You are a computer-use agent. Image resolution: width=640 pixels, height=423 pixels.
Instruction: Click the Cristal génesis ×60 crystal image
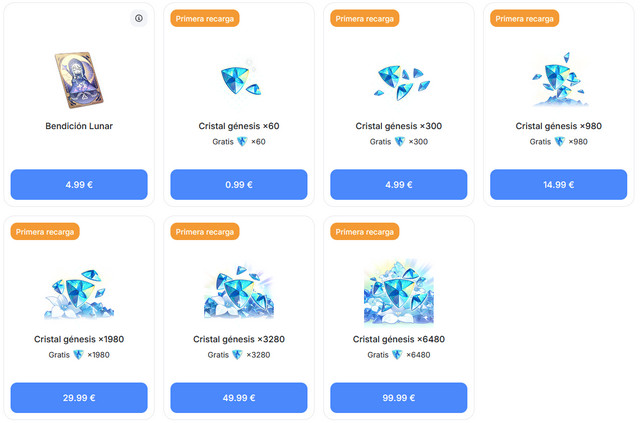coord(238,78)
